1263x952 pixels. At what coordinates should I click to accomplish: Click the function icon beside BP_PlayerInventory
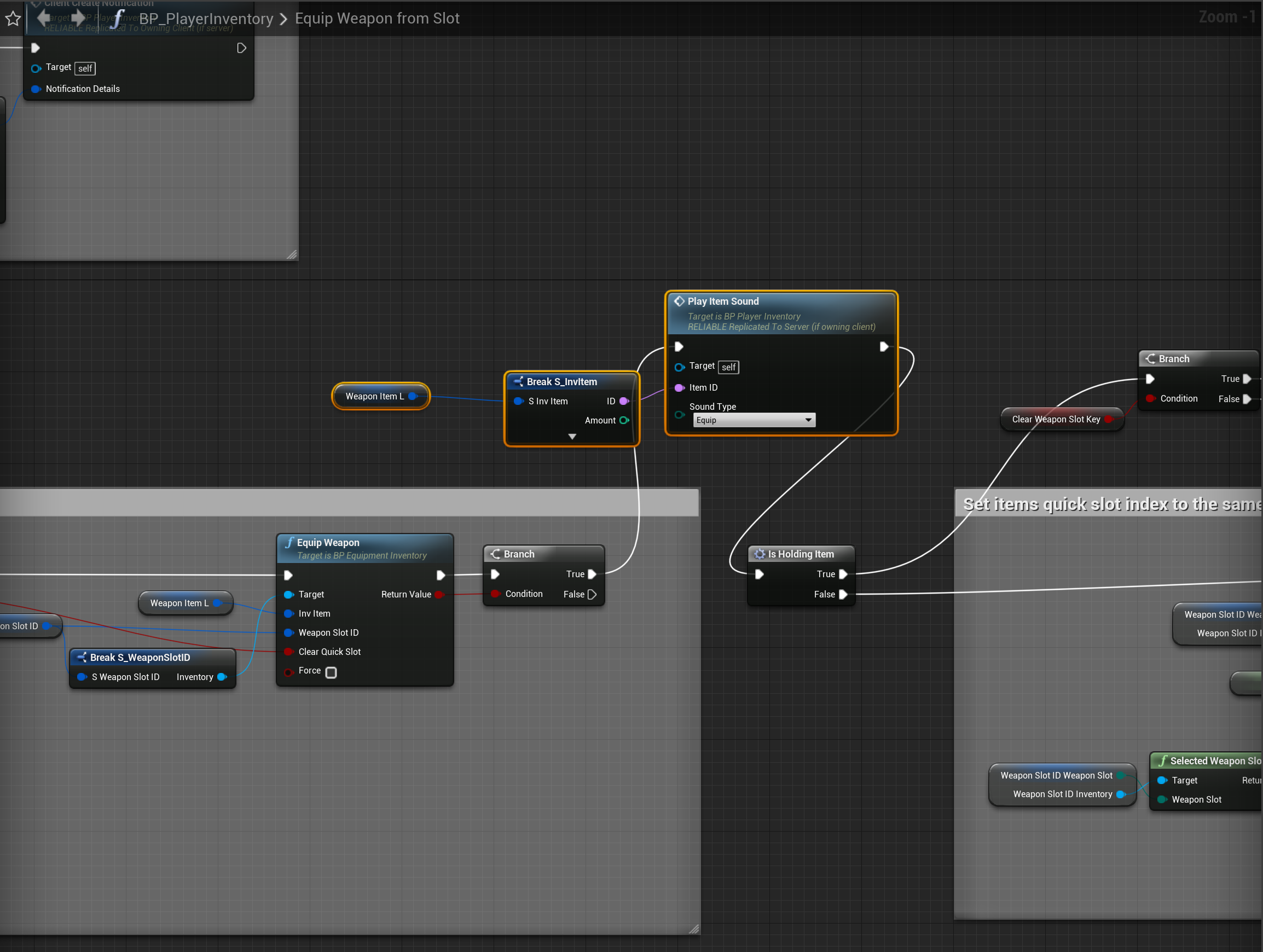click(118, 19)
